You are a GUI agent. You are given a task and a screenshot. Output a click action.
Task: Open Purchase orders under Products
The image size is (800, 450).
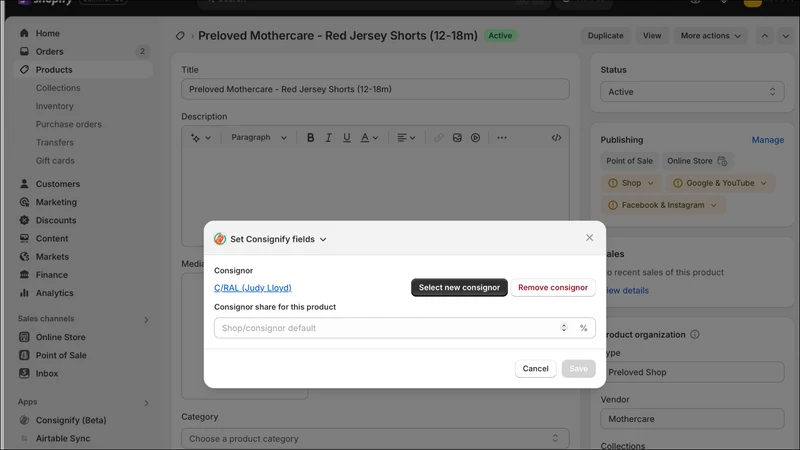tap(68, 124)
